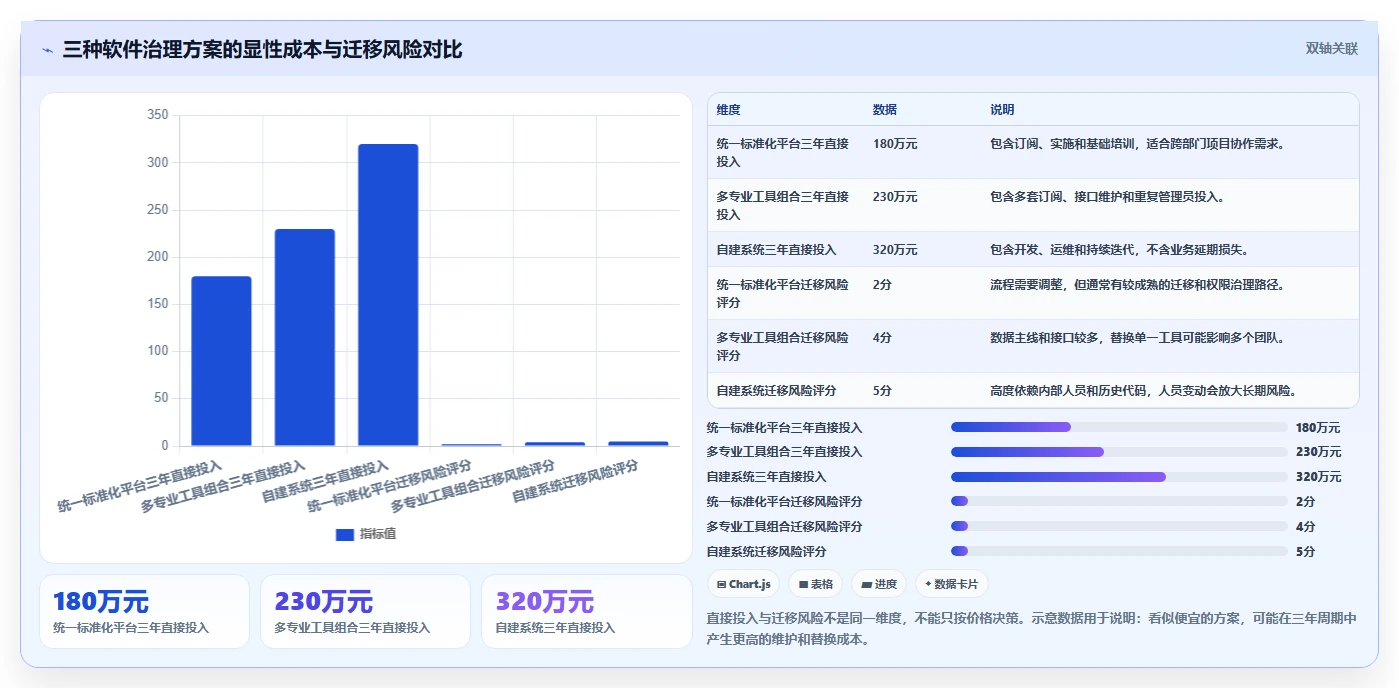Click the 320万元 value in the table
Image resolution: width=1399 pixels, height=688 pixels.
(x=895, y=250)
